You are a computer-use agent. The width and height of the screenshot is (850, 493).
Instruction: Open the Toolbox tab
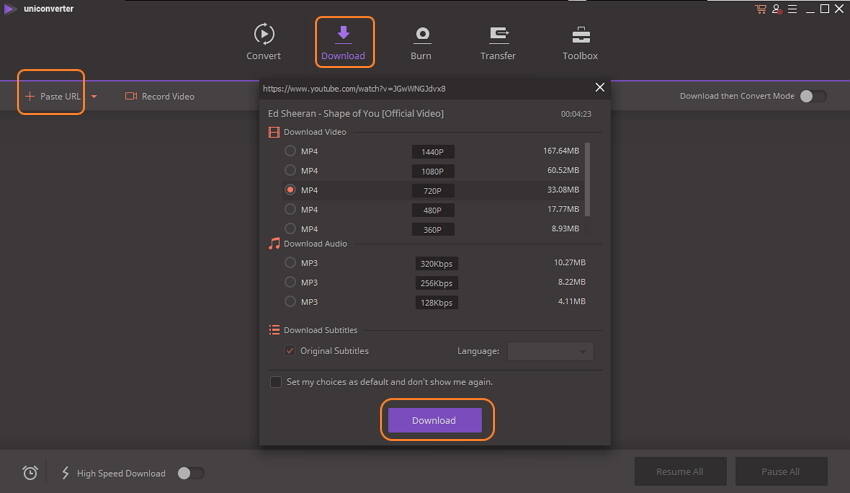580,42
